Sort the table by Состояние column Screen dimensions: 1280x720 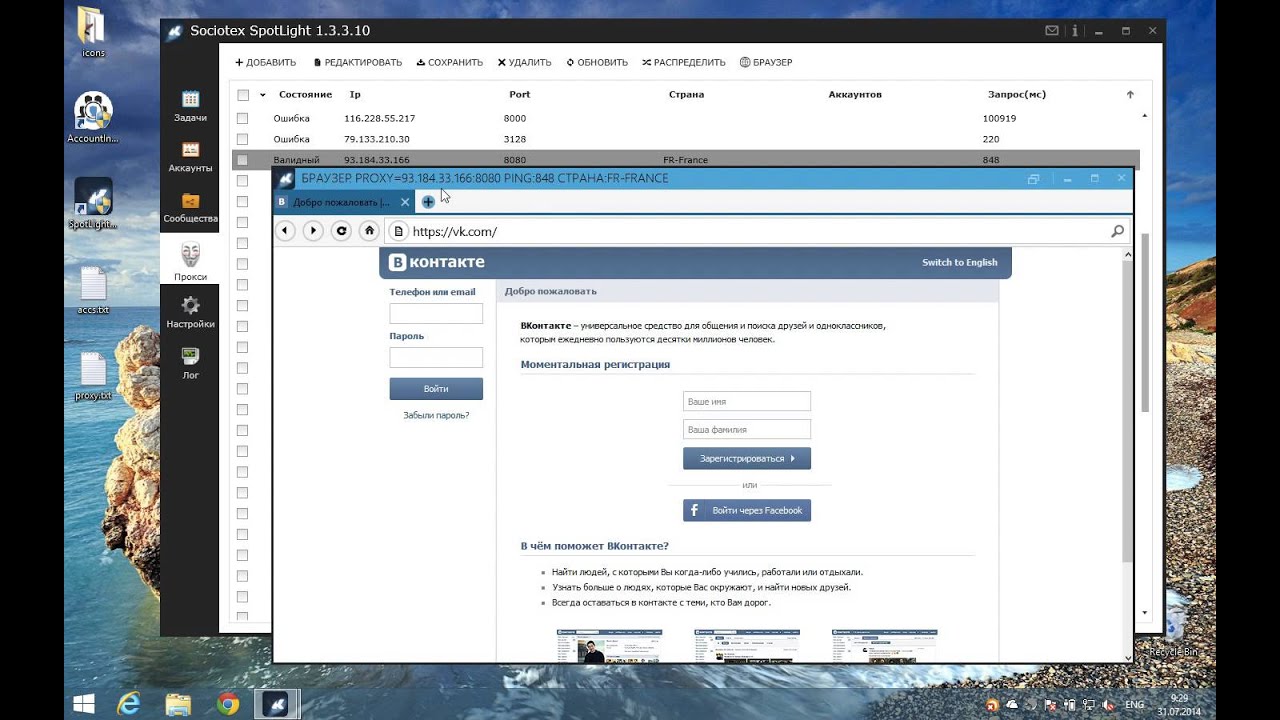click(305, 94)
